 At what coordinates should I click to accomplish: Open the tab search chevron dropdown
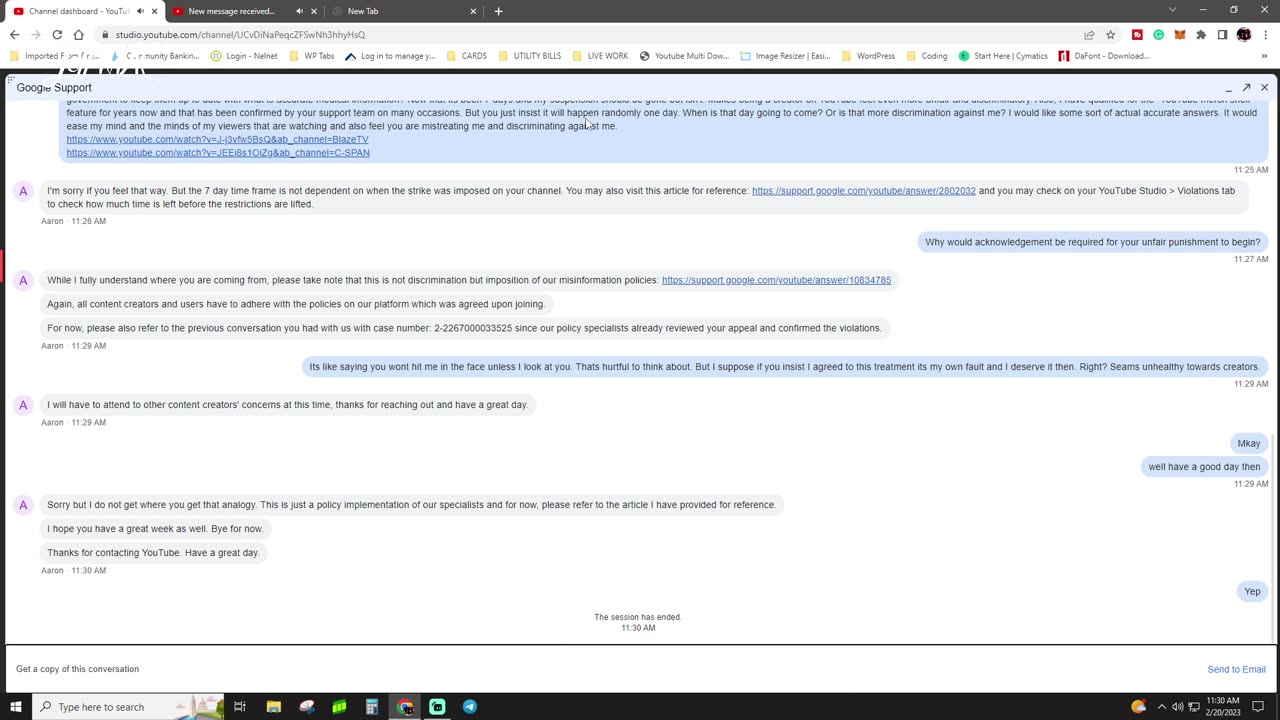(1173, 10)
